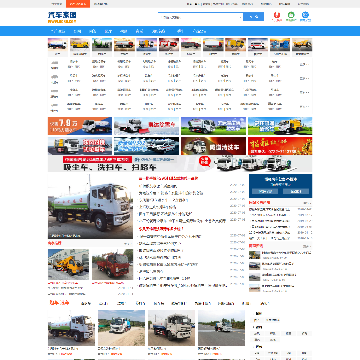Viewport: 360px width, 360px height.
Task: Click the green circular icon in the header
Action: pos(291,15)
